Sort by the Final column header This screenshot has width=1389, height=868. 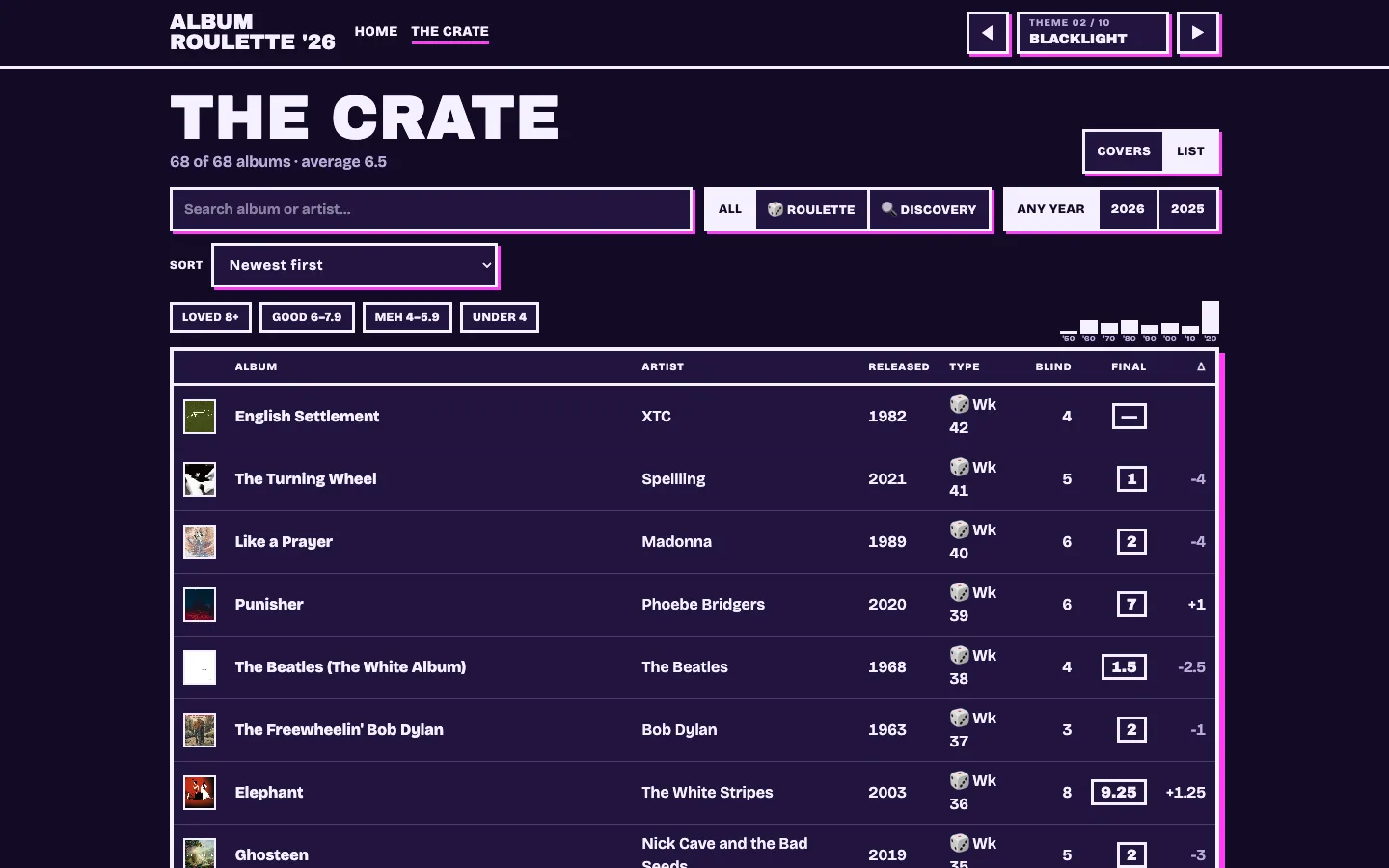point(1129,366)
